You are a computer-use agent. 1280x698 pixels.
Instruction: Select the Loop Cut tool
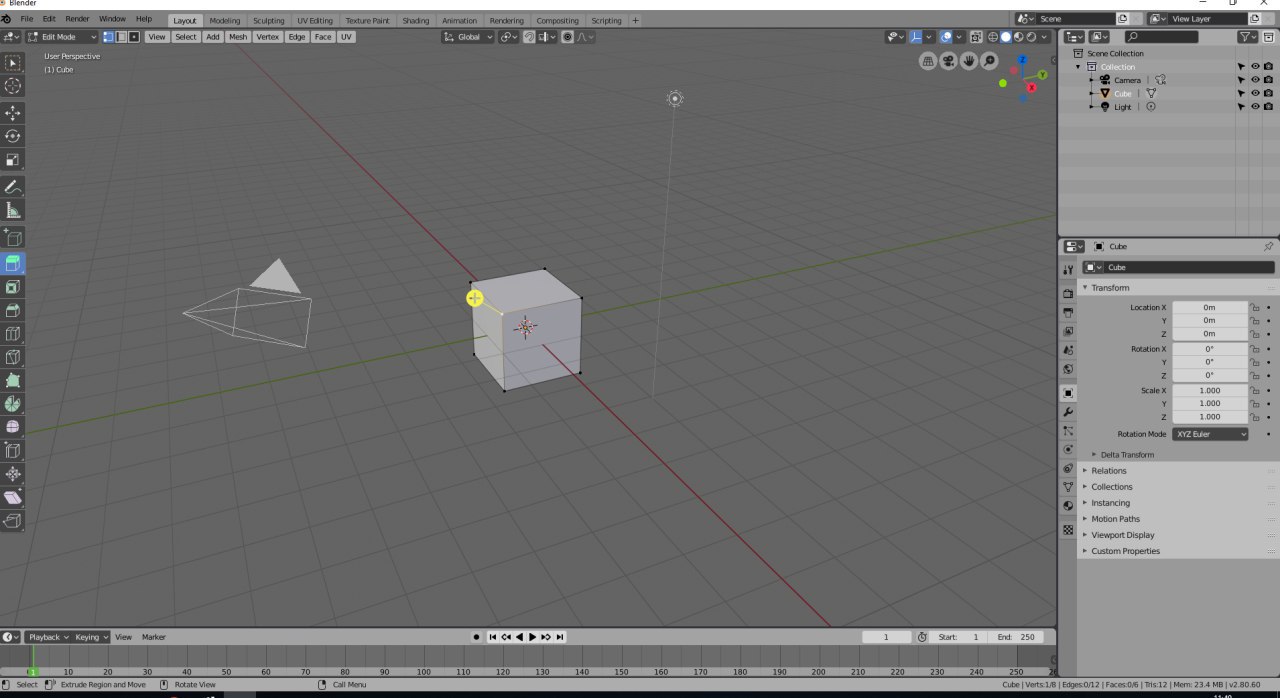coord(13,334)
